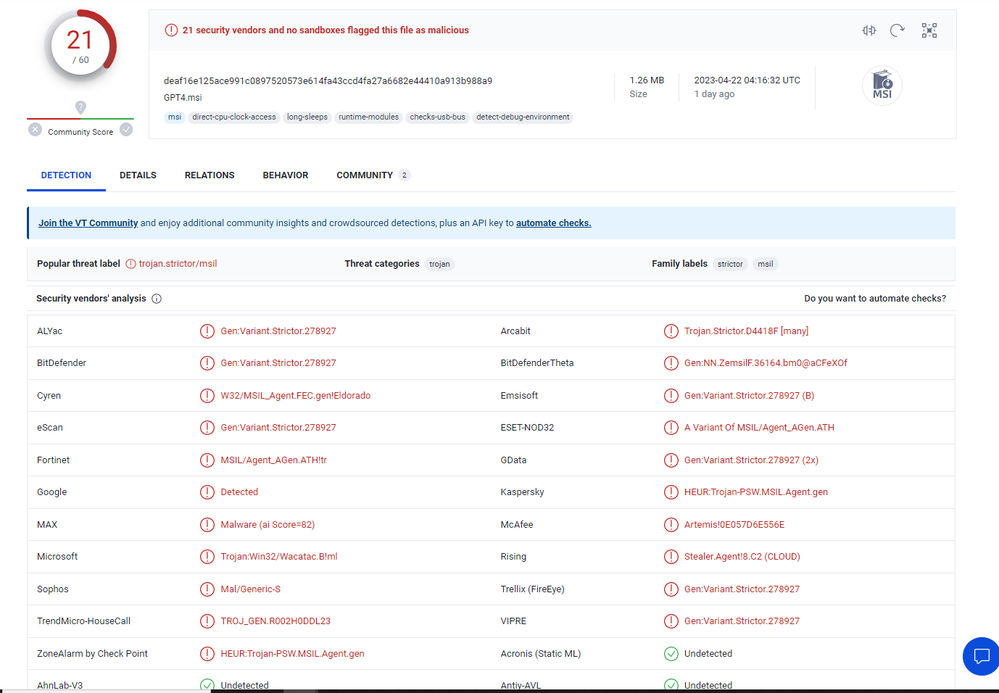
Task: Click the automate checks link
Action: (x=554, y=223)
